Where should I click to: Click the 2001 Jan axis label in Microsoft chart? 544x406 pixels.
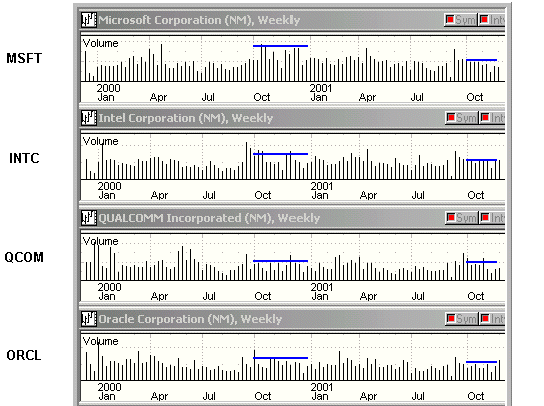pyautogui.click(x=321, y=93)
